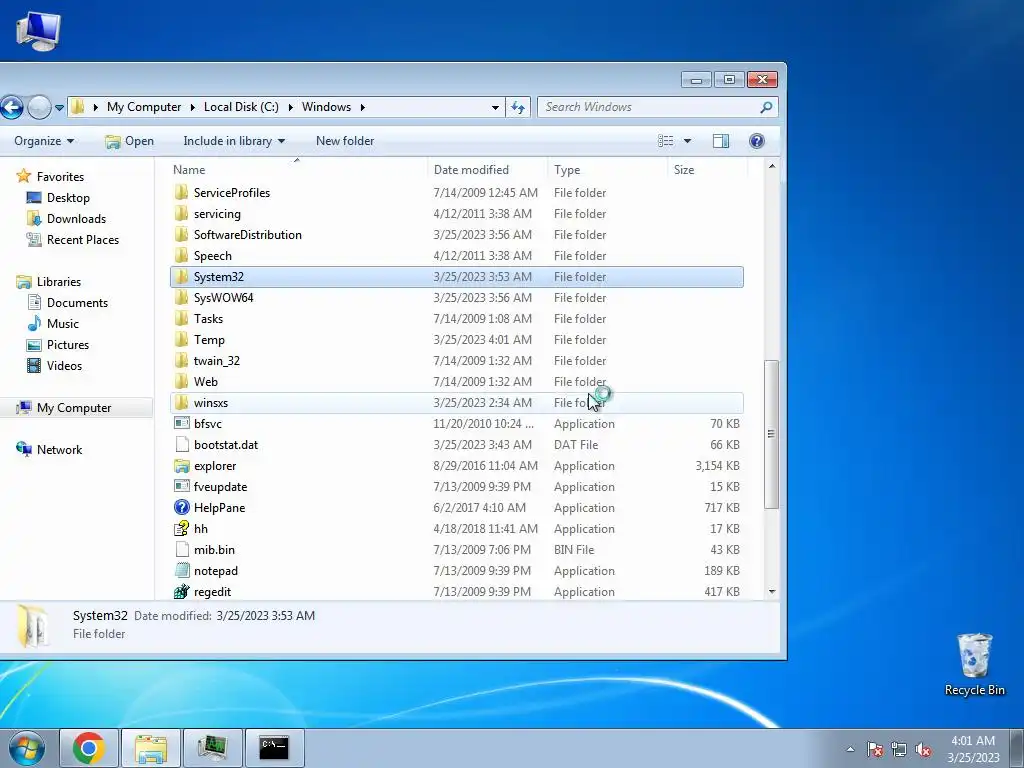The height and width of the screenshot is (768, 1024).
Task: Open Documents library in sidebar
Action: (x=77, y=302)
